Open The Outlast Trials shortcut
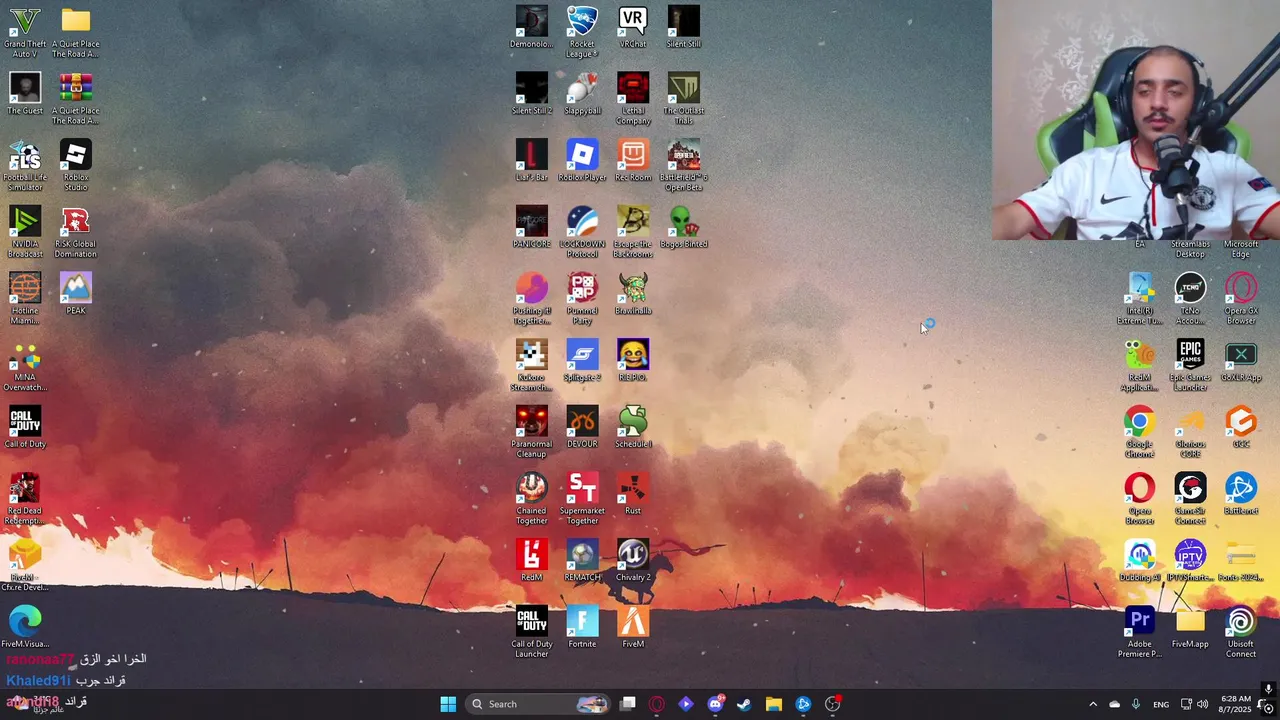 click(684, 99)
